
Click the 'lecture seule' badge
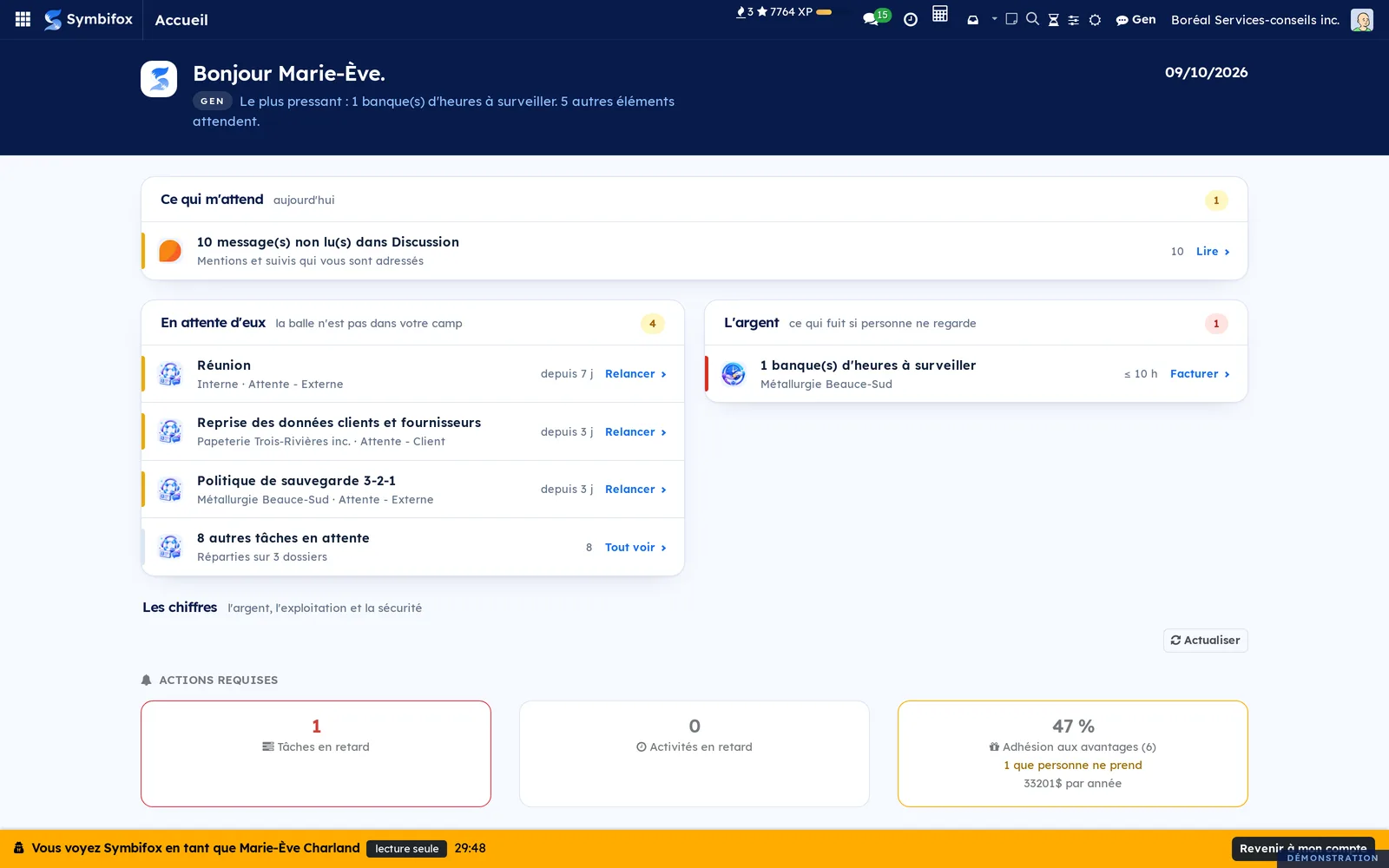(x=407, y=849)
